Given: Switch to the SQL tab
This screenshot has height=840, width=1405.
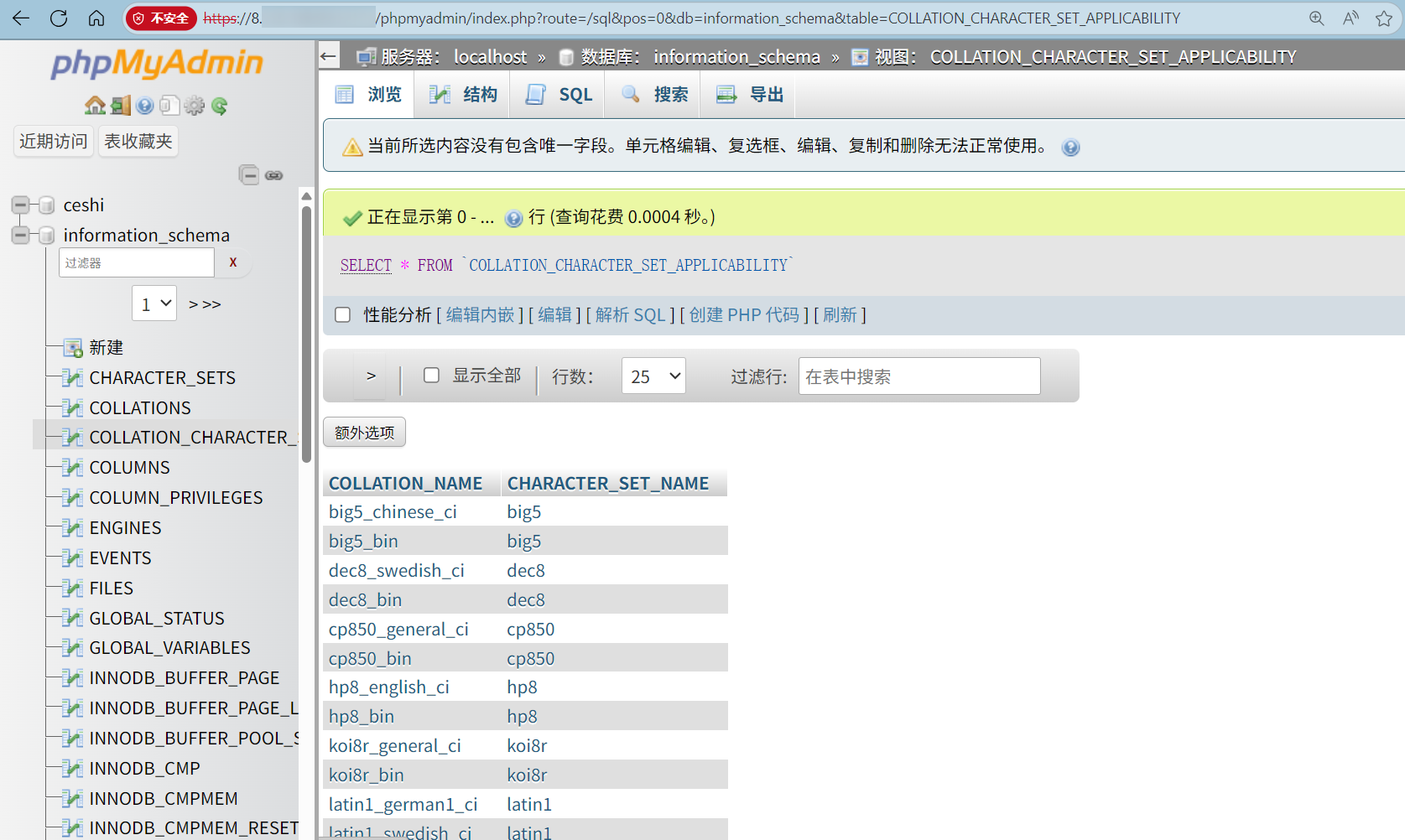Looking at the screenshot, I should (557, 94).
